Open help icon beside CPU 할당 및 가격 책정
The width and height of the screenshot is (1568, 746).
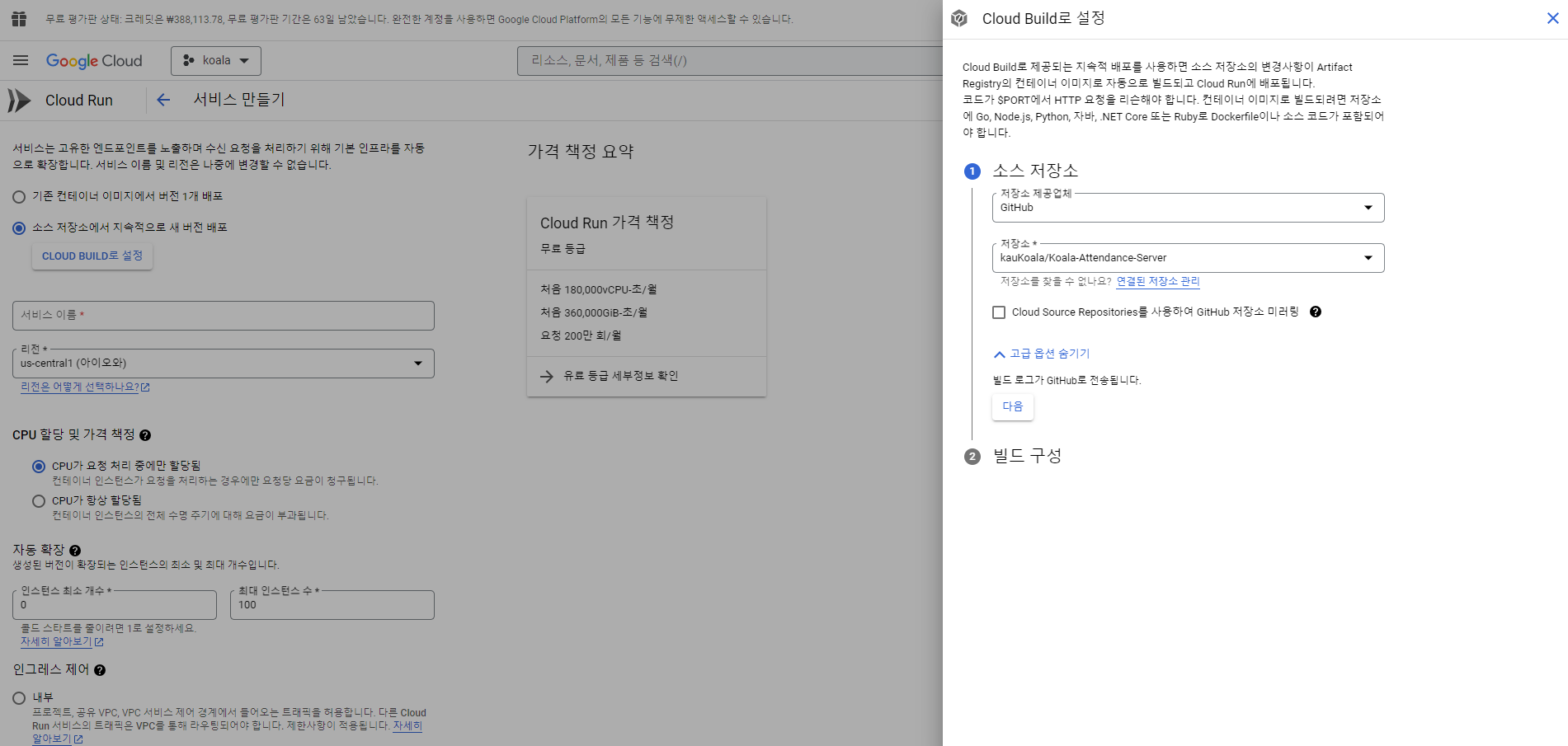click(145, 435)
